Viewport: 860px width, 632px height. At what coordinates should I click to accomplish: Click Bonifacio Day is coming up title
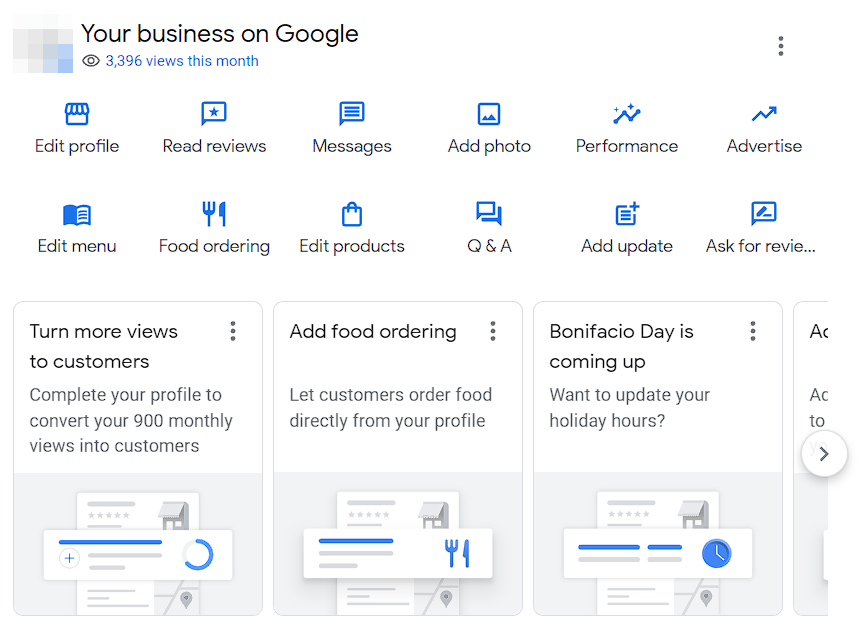(621, 347)
